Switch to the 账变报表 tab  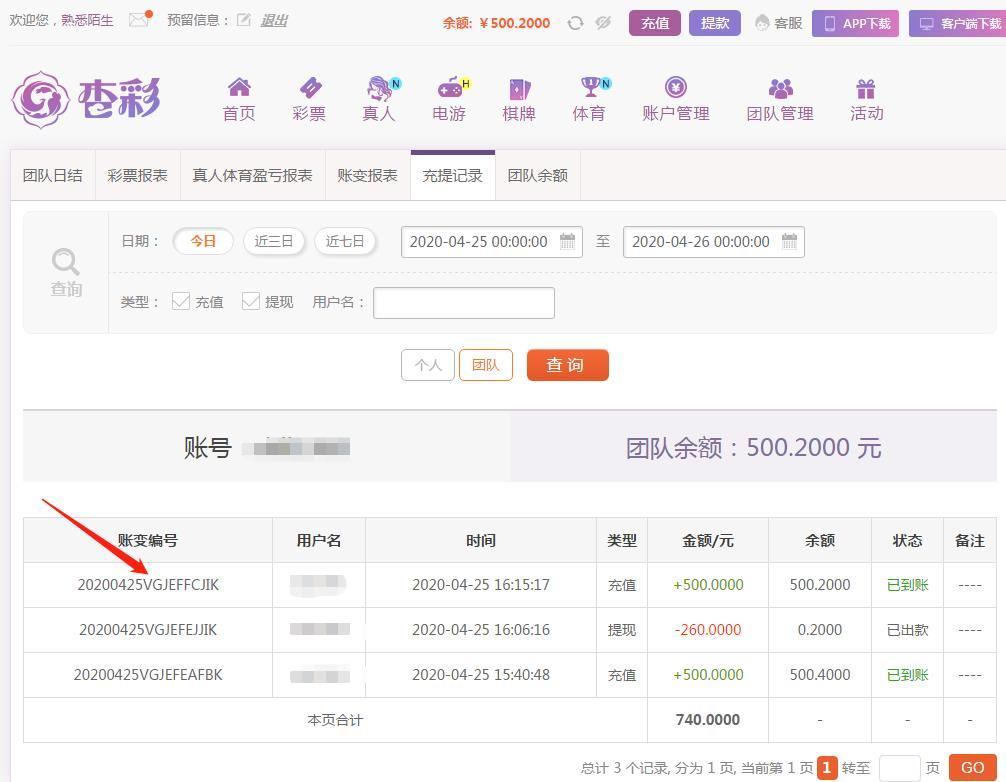(367, 175)
